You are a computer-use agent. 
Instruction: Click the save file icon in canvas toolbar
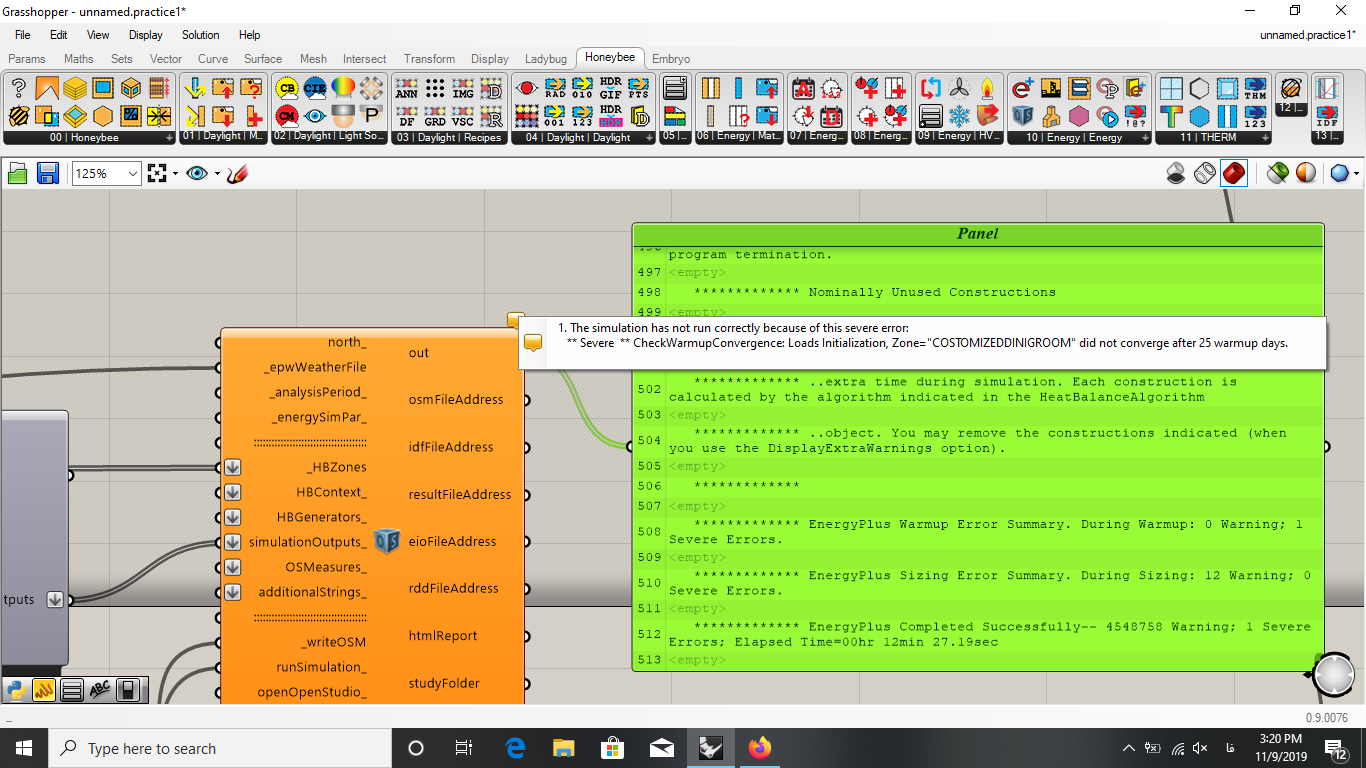[47, 173]
